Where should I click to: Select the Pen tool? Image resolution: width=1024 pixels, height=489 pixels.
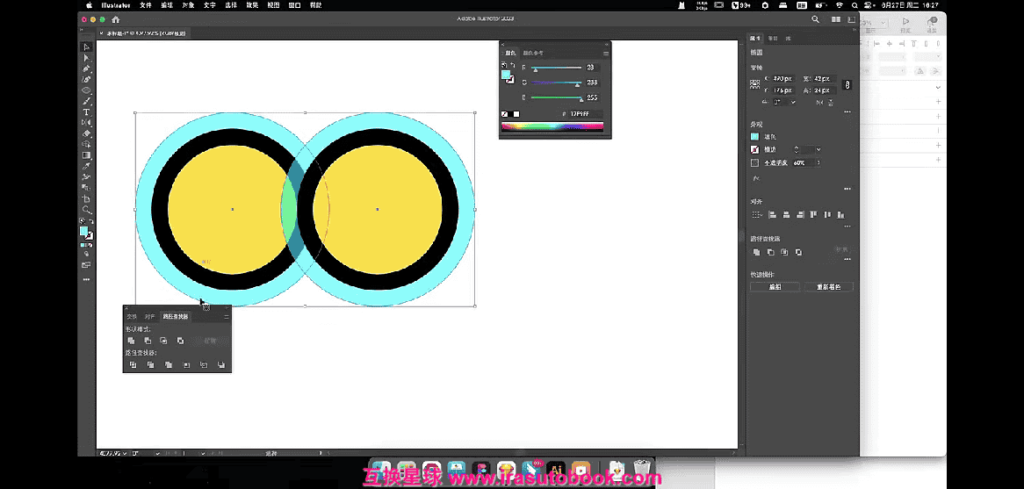coord(86,69)
